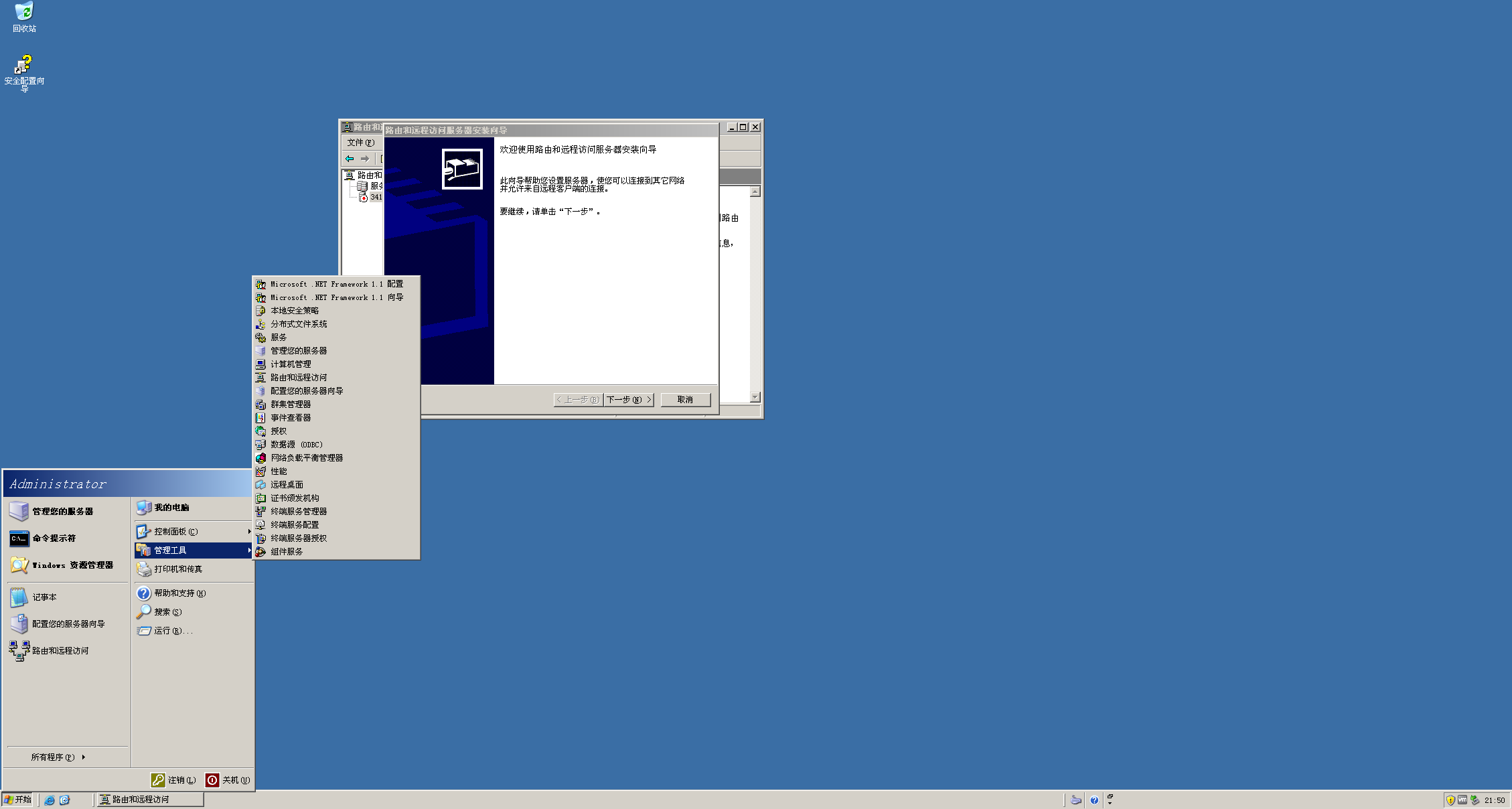Open 记事本 from the Start menu
1512x809 pixels.
44,597
